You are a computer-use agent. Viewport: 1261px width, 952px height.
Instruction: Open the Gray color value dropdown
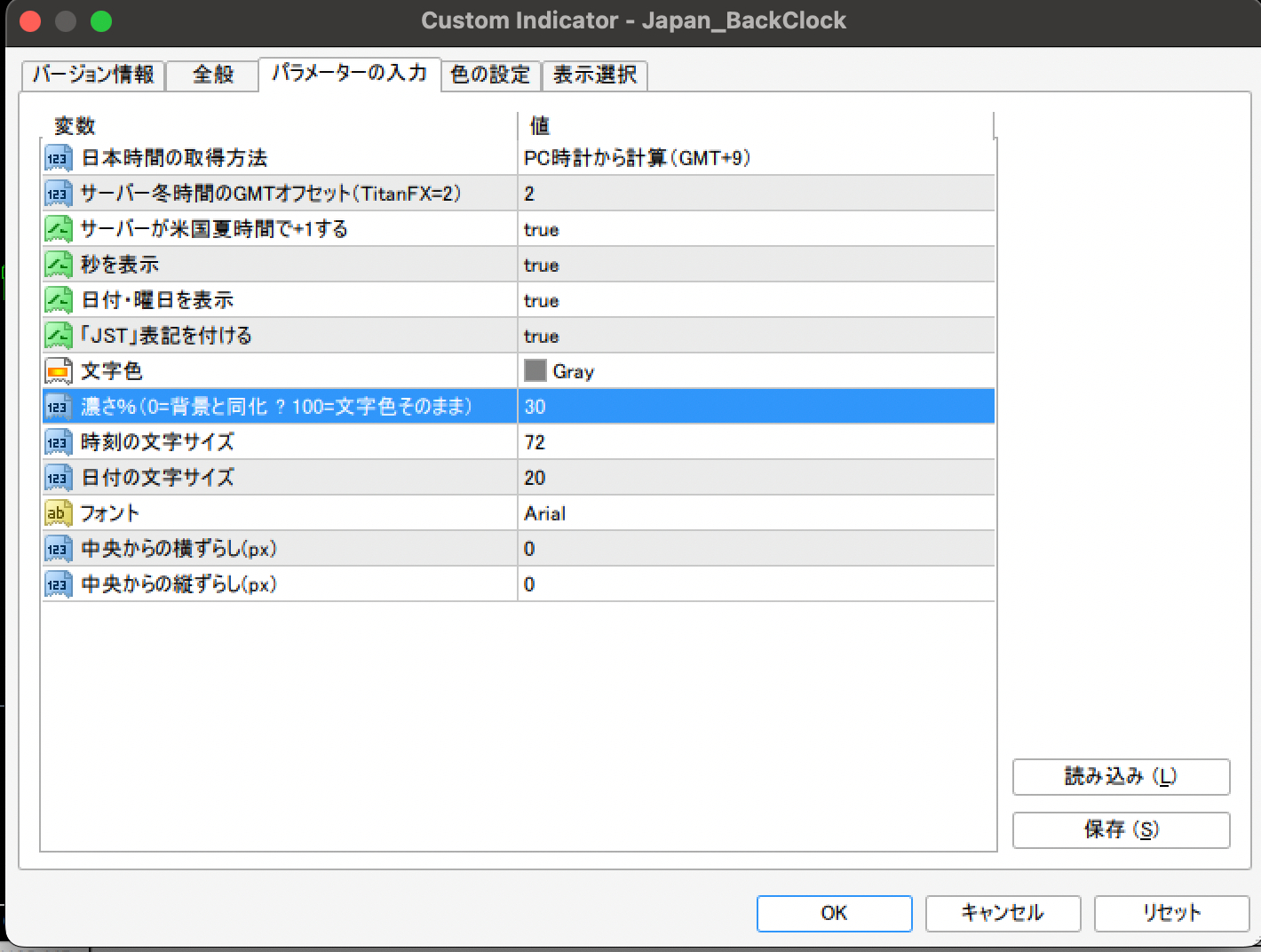click(x=756, y=371)
